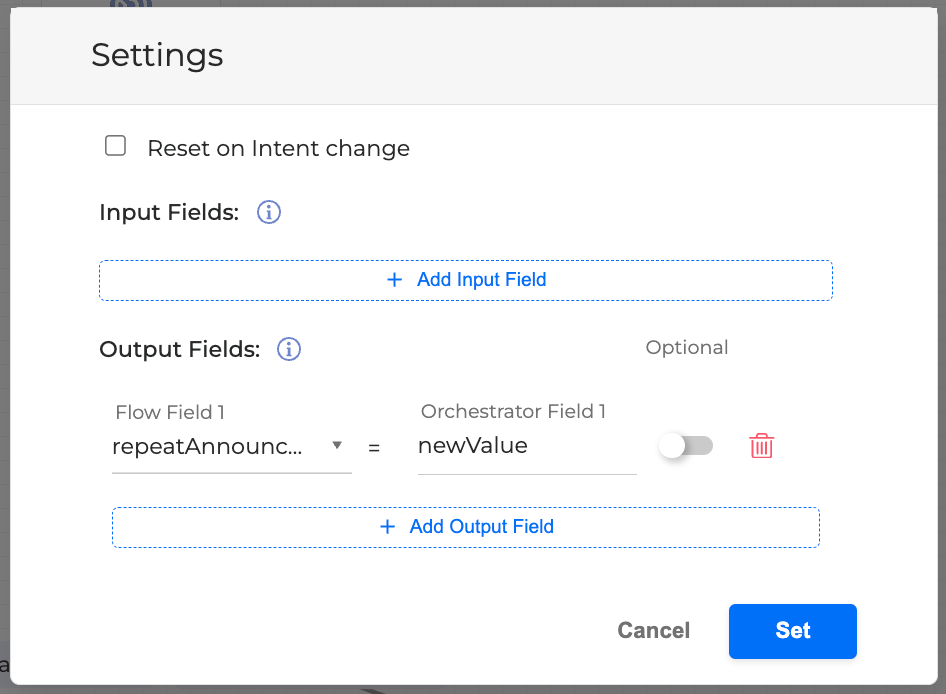This screenshot has width=946, height=694.
Task: Click the plus icon for Add Input Field
Action: coord(394,280)
